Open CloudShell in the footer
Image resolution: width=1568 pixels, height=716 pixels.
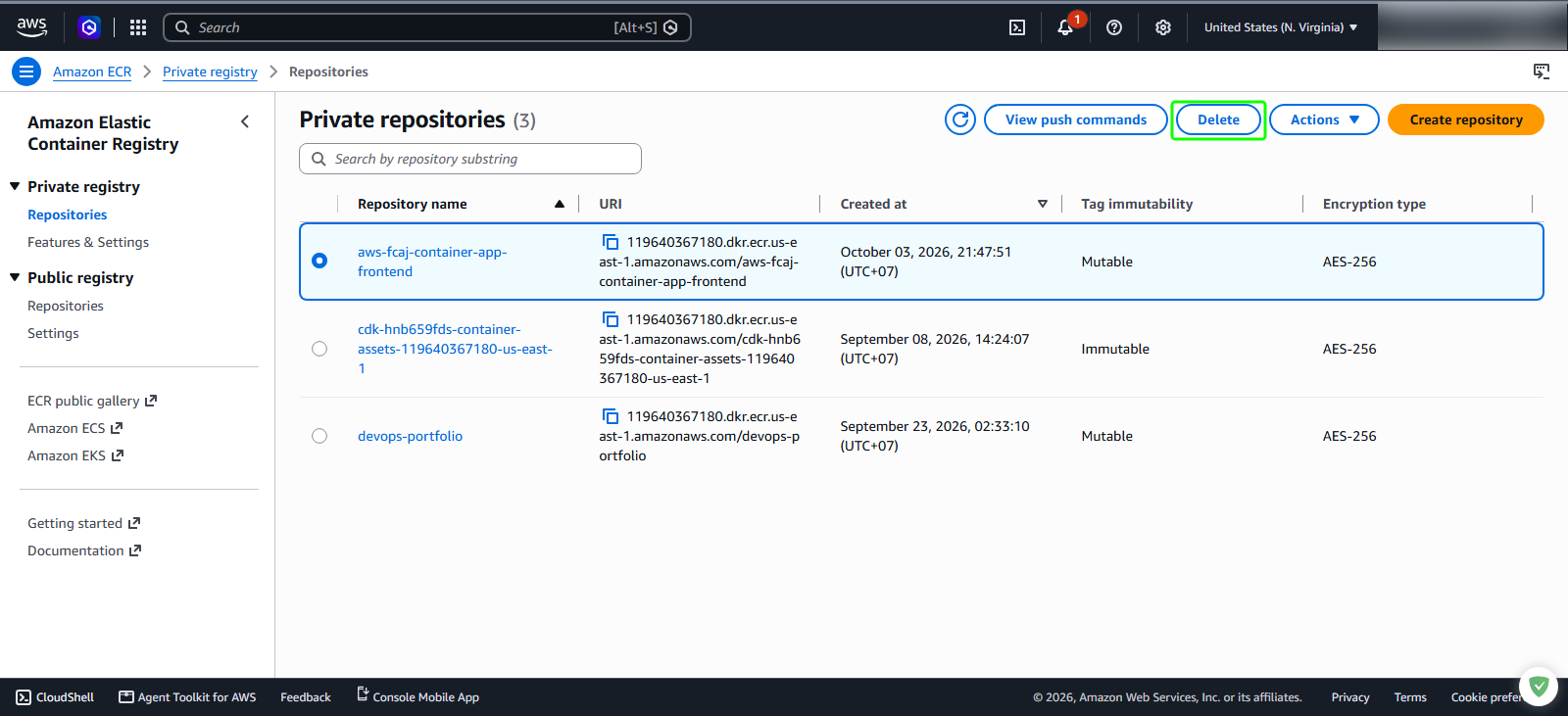click(55, 697)
